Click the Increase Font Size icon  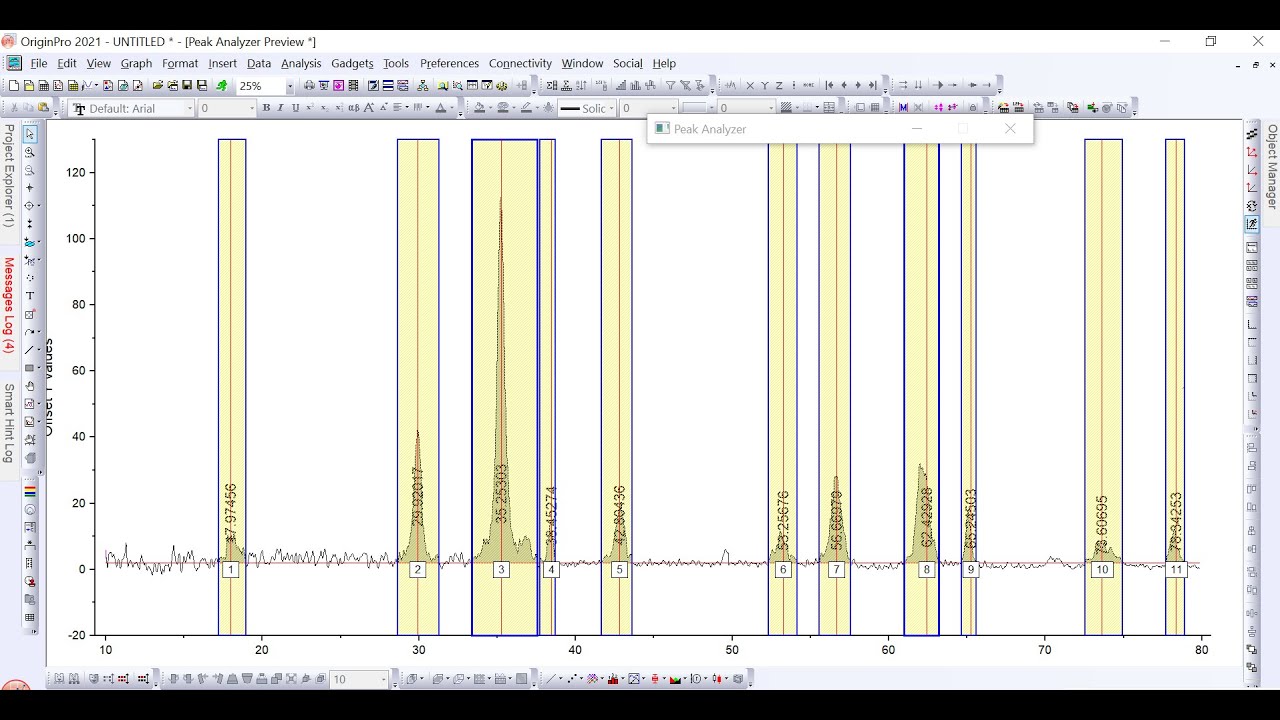pyautogui.click(x=369, y=108)
